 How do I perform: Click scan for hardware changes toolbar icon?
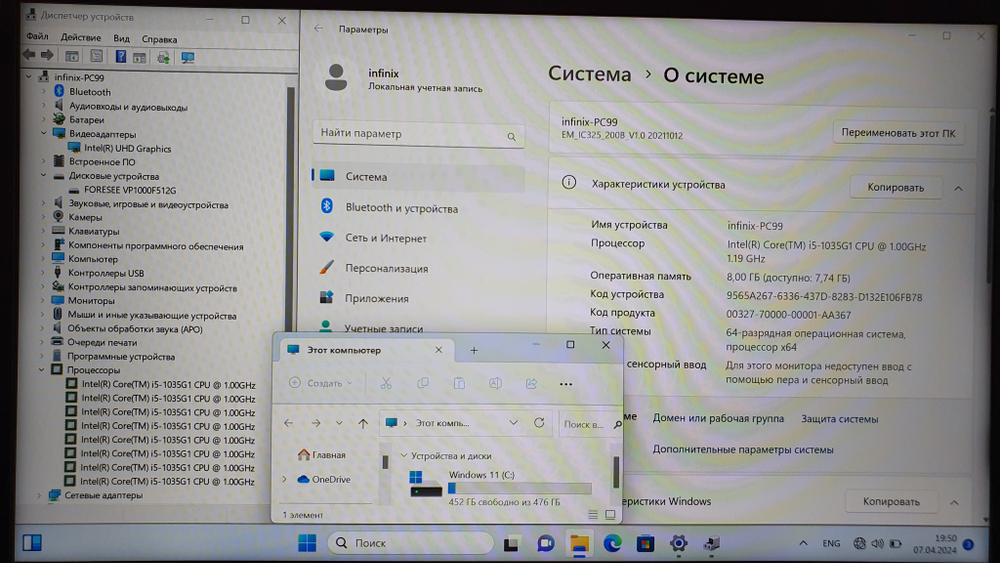187,56
